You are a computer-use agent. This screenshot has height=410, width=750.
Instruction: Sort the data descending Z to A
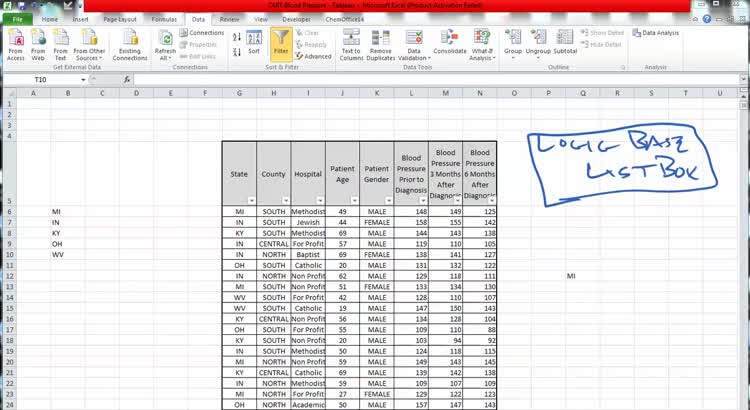coord(237,52)
